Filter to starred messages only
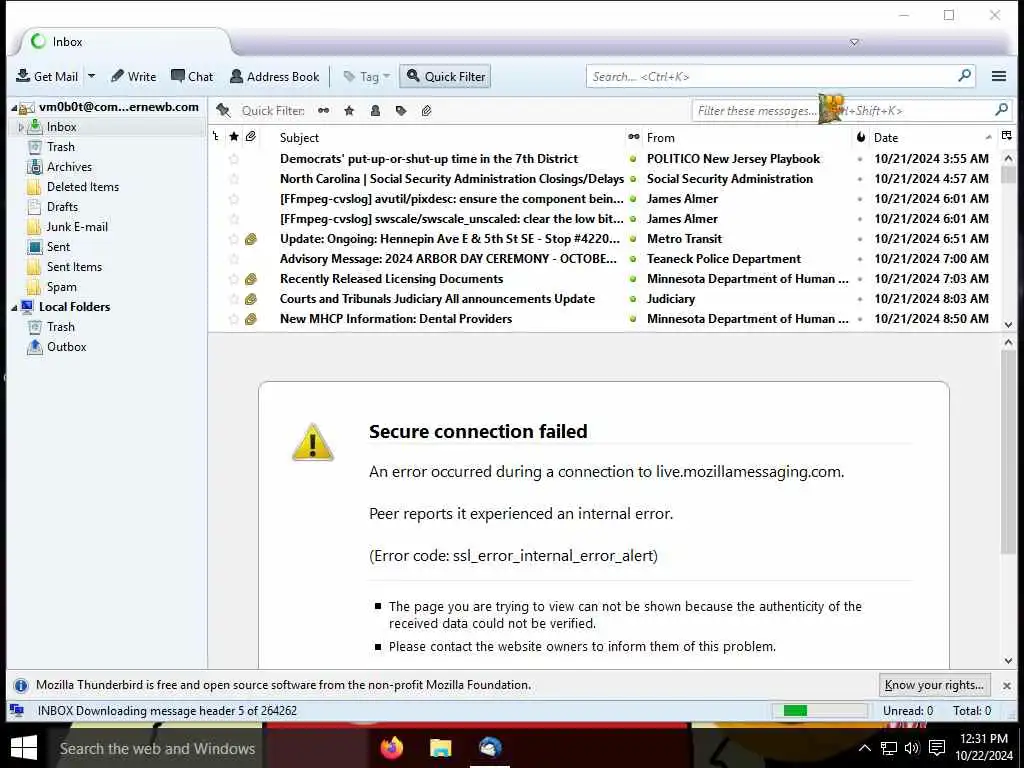Screen dimensions: 1024x768 tap(349, 110)
